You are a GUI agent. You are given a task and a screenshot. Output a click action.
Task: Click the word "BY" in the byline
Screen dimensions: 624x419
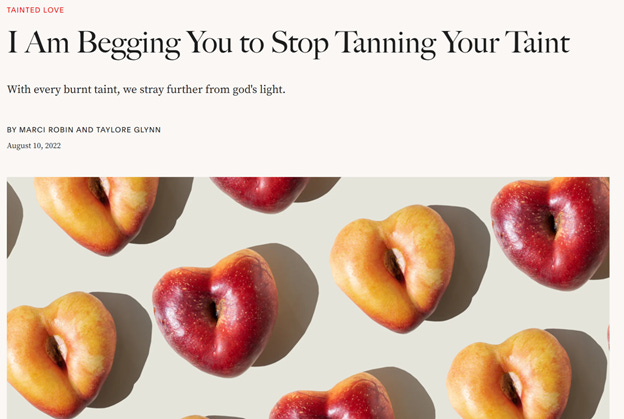pyautogui.click(x=12, y=130)
